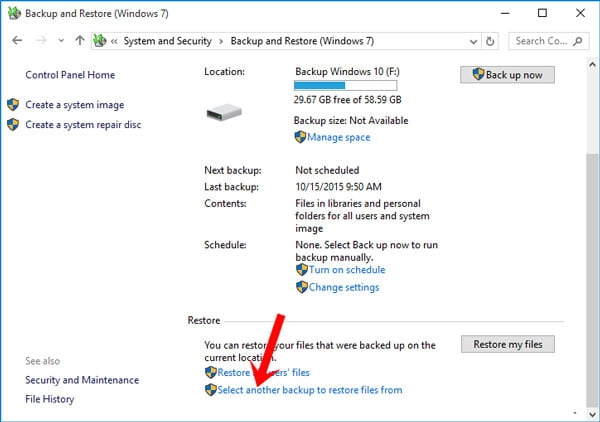Close the Backup and Restore window
Screen dimensions: 600x422
tap(580, 13)
